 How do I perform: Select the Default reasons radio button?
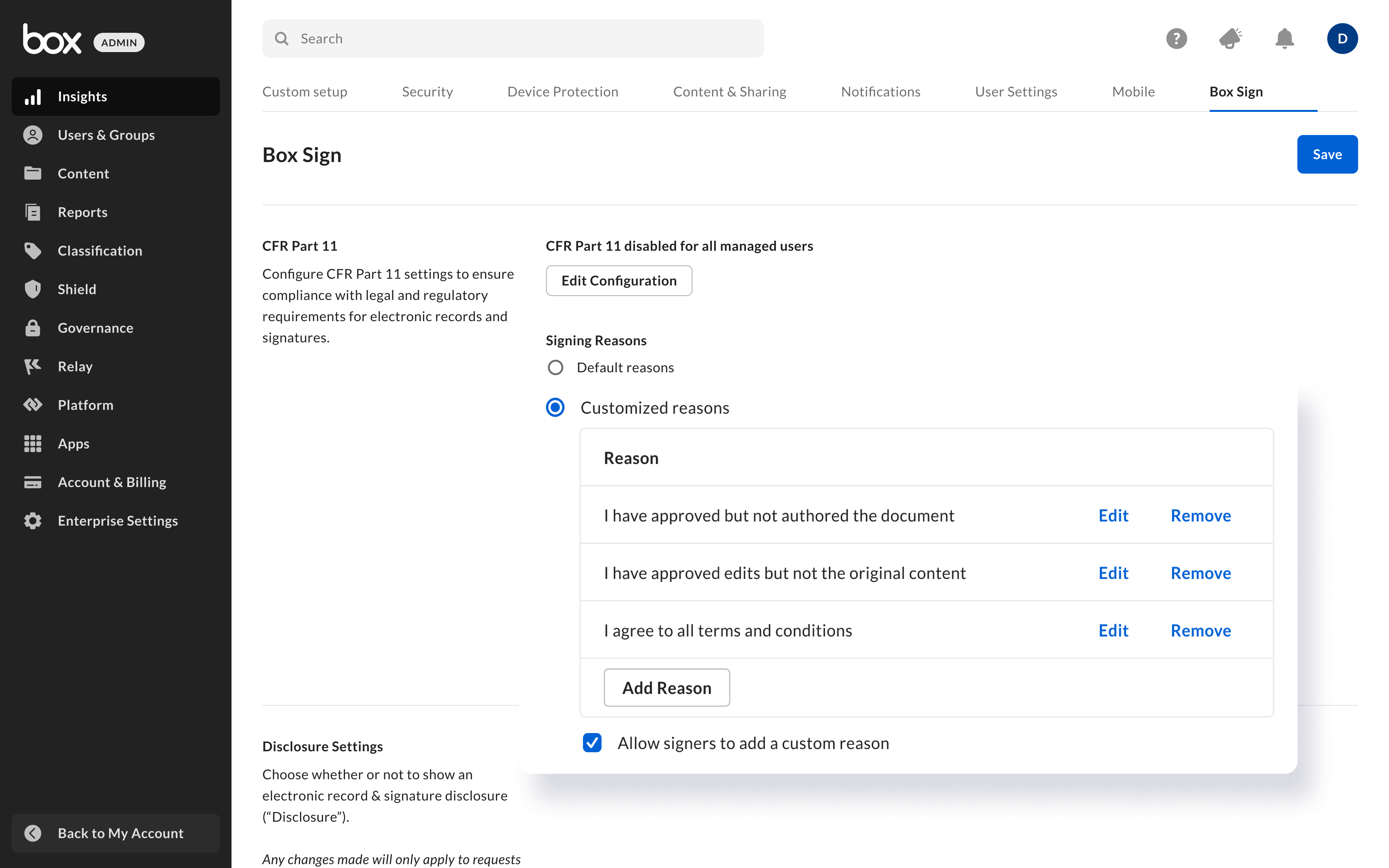(x=555, y=367)
